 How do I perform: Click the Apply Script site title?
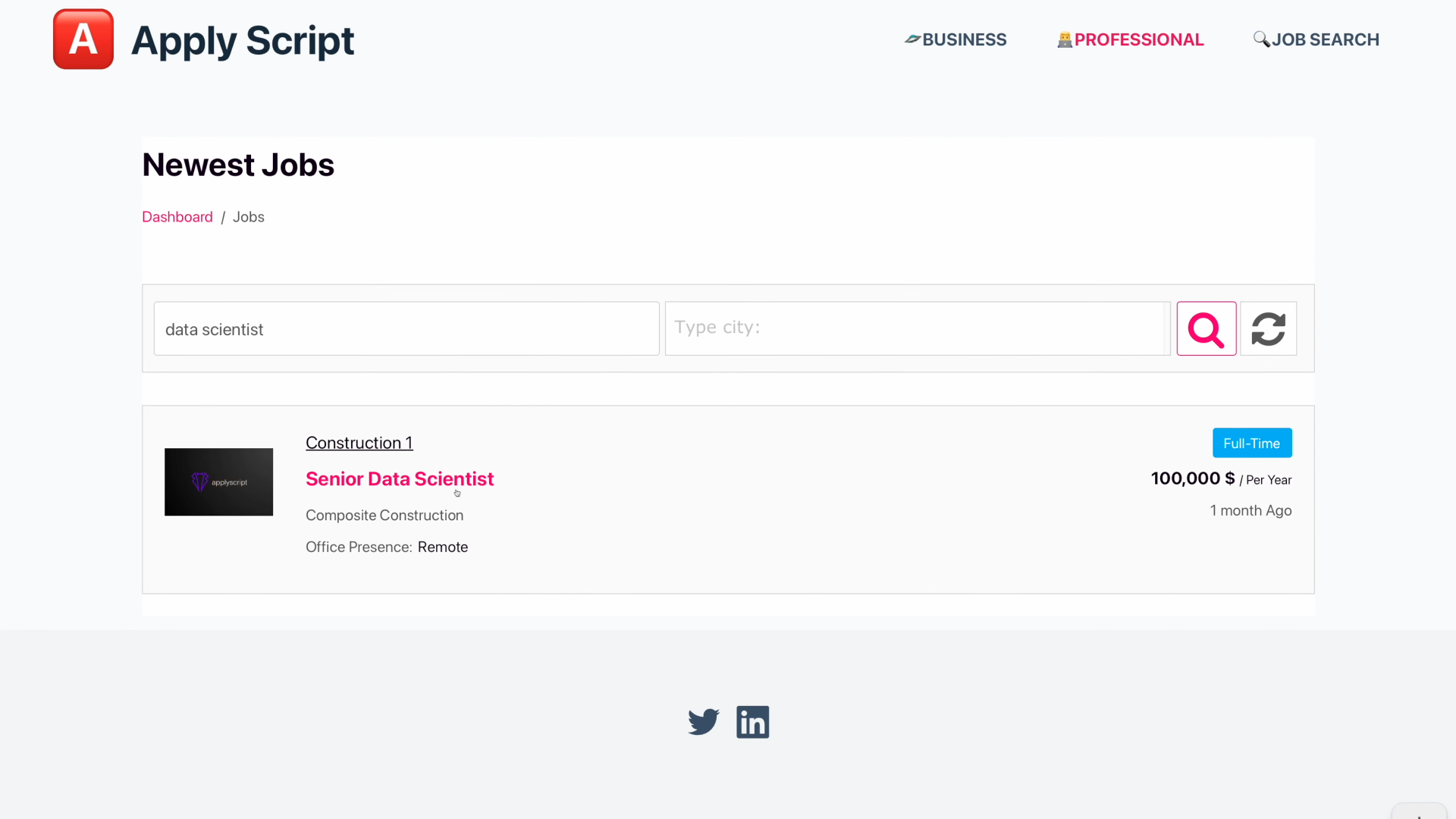coord(242,40)
